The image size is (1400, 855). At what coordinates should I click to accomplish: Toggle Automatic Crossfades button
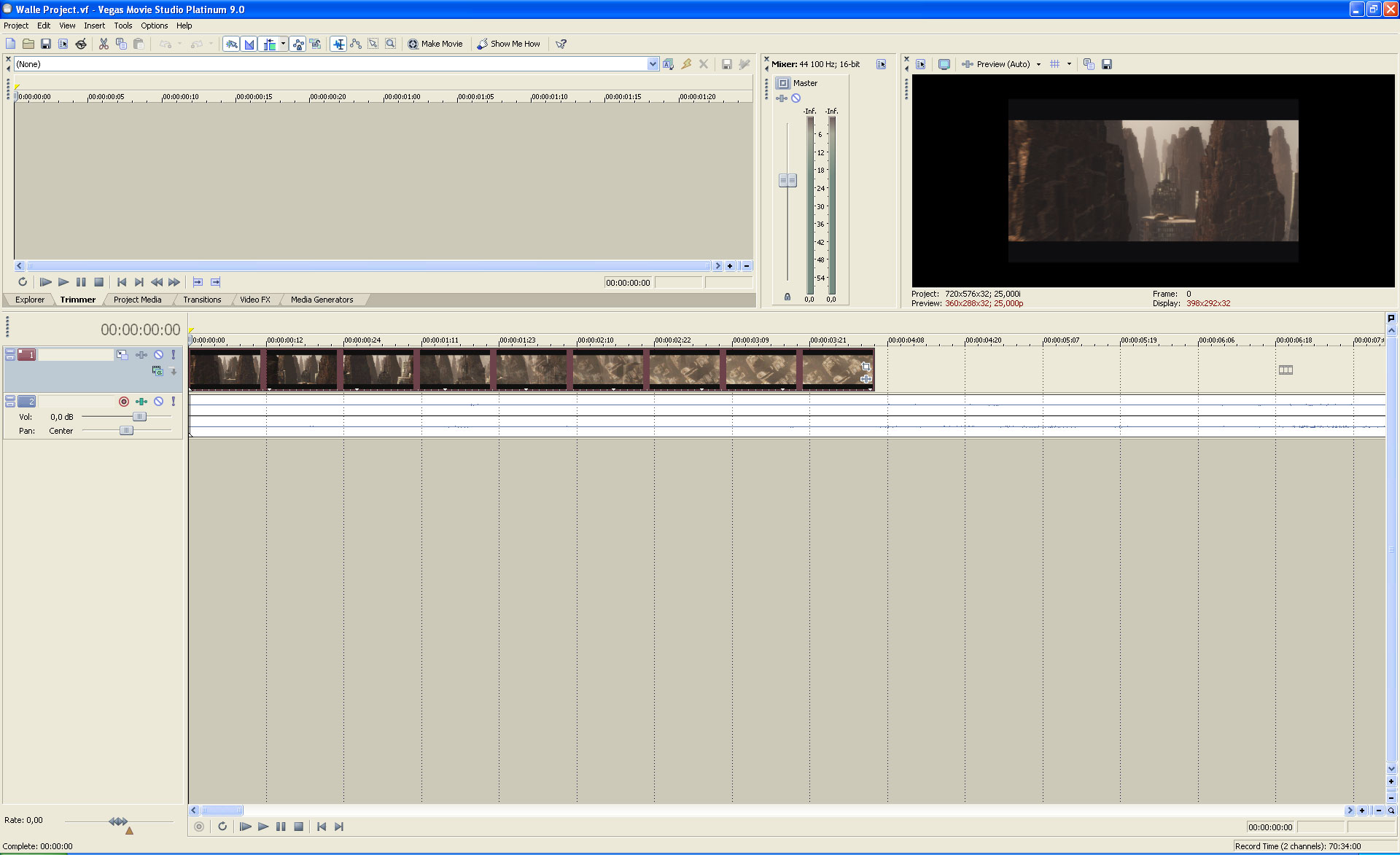(x=249, y=44)
